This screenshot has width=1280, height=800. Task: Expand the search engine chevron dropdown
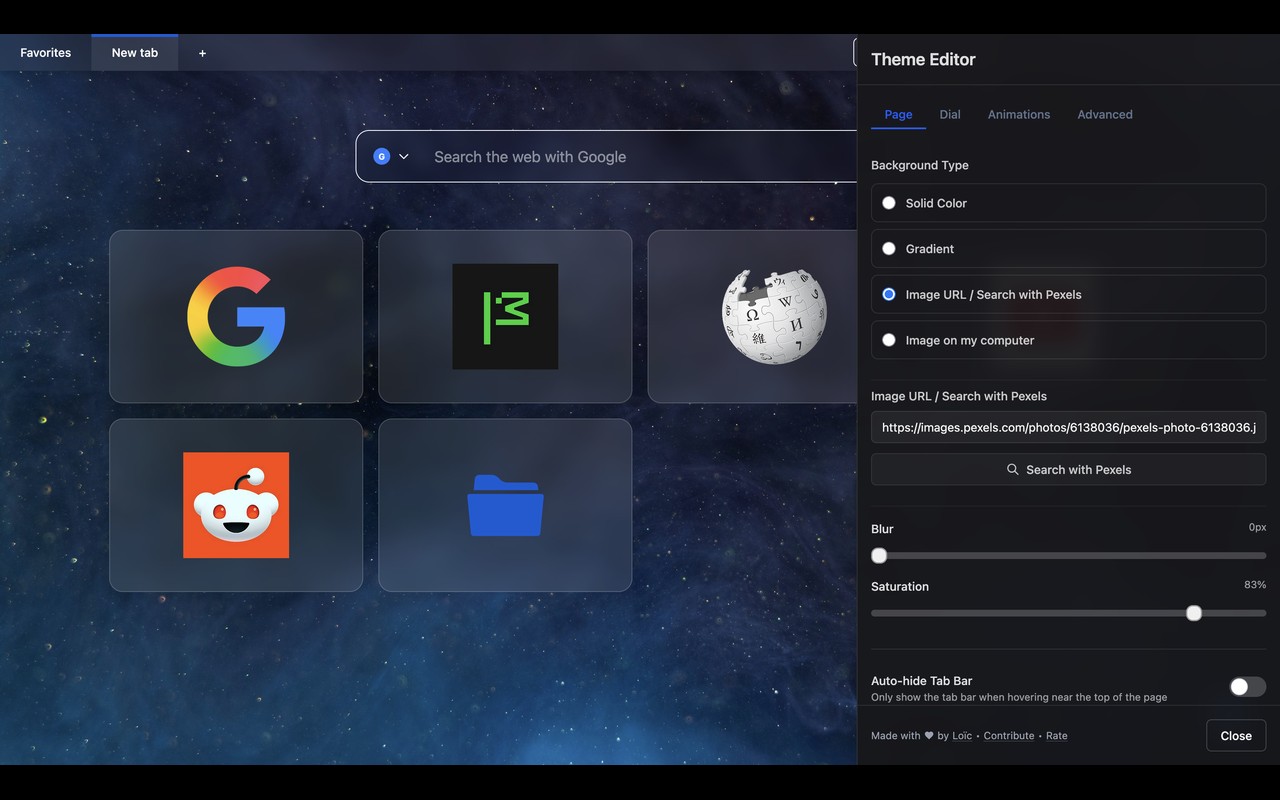pos(404,156)
